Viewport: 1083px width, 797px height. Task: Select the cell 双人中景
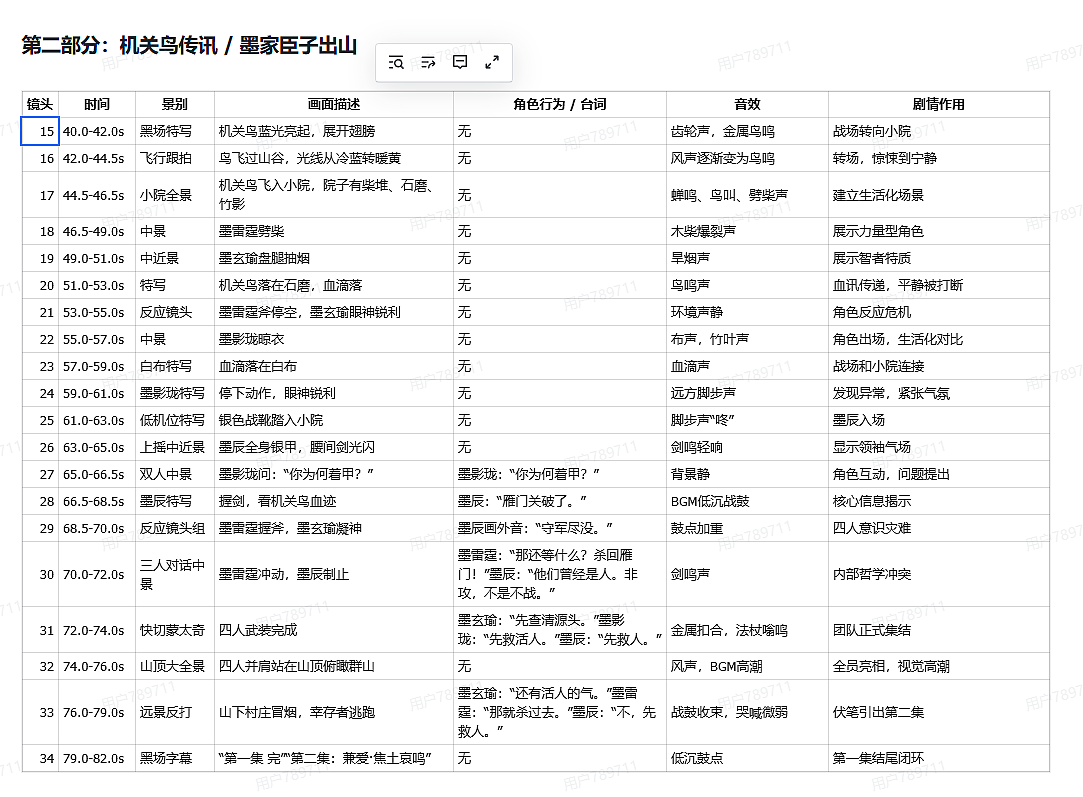(175, 474)
